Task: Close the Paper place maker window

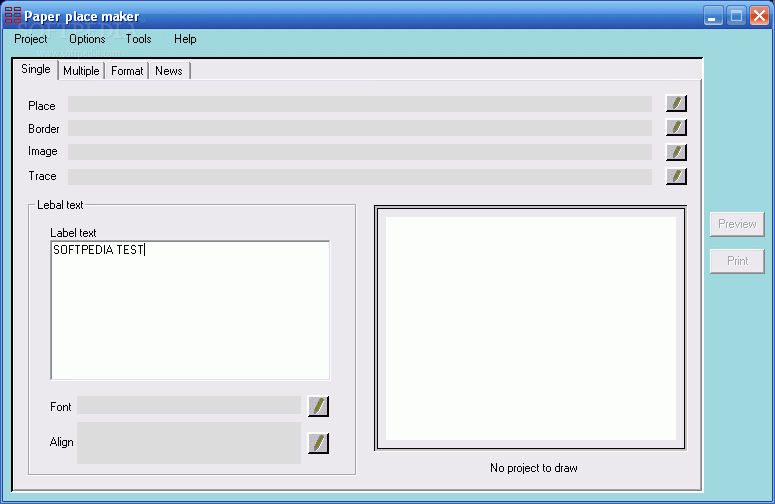Action: 759,16
